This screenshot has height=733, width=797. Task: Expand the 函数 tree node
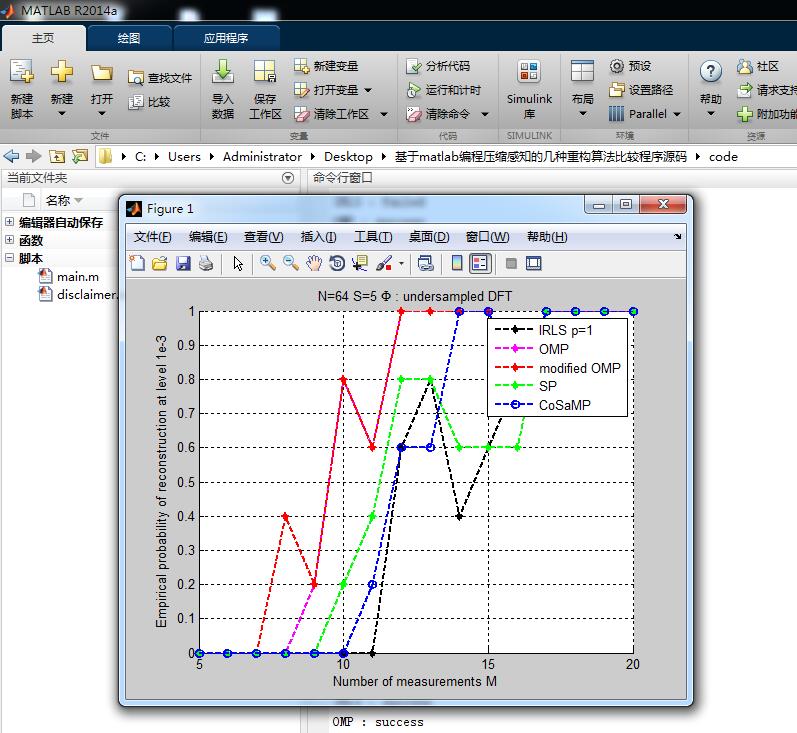(9, 239)
